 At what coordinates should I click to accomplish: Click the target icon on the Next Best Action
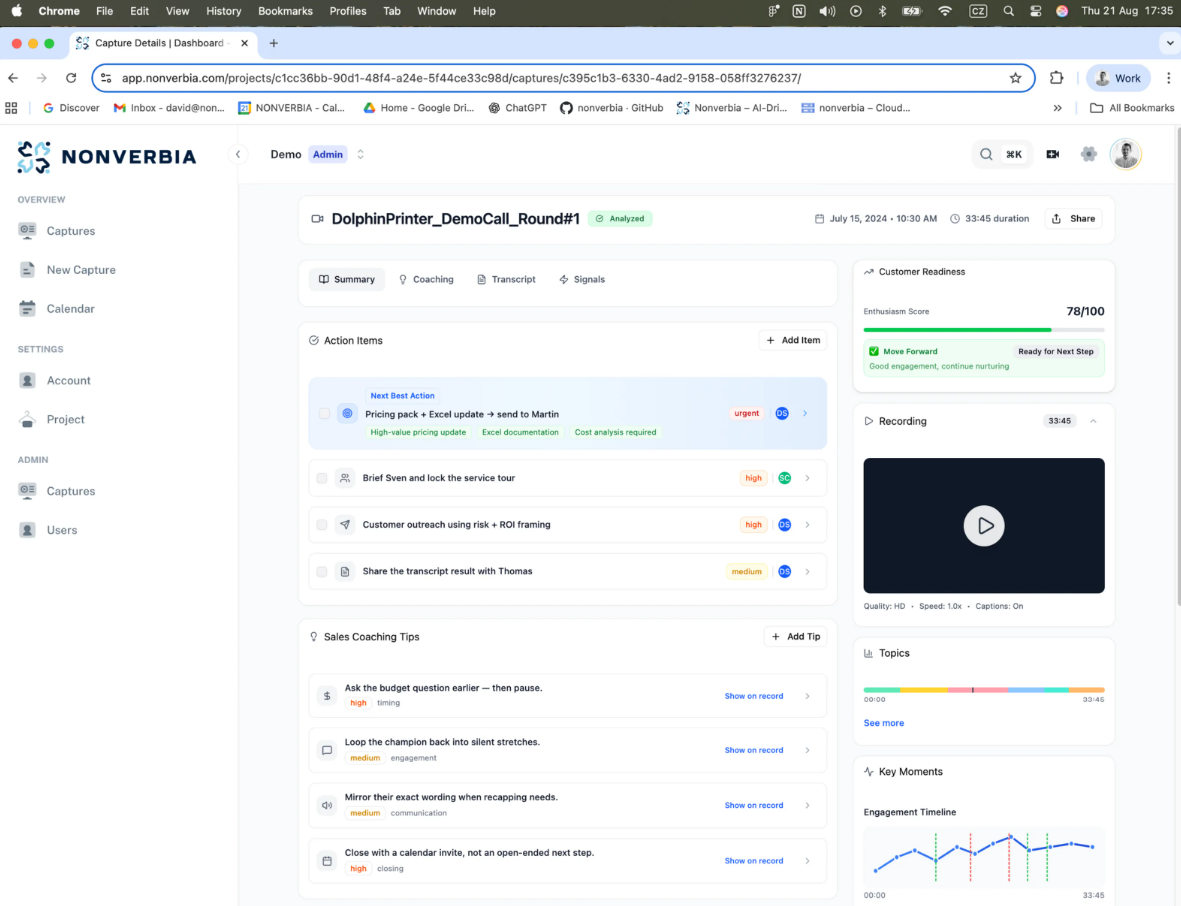pos(346,413)
